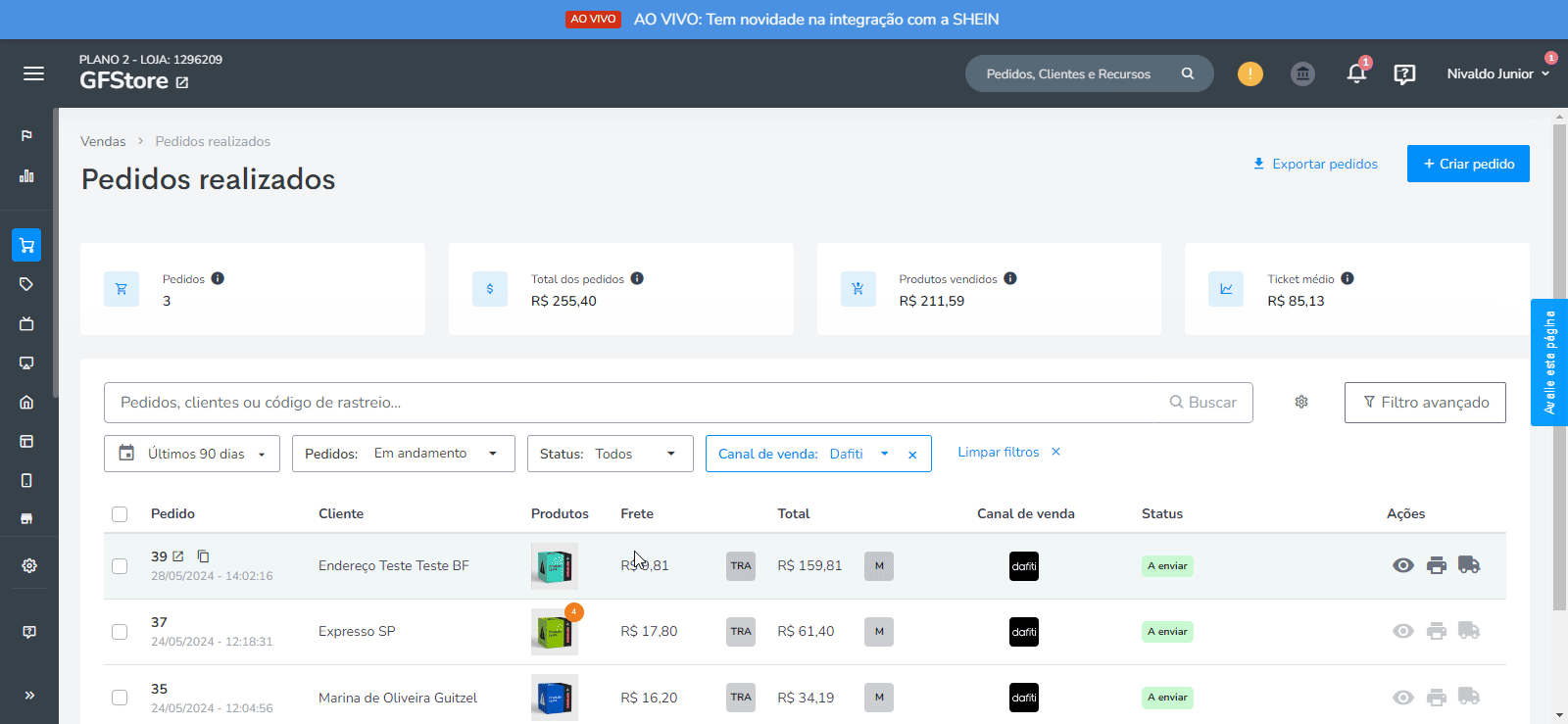1568x724 pixels.
Task: Click the truck shipping icon for order 39
Action: click(x=1469, y=565)
